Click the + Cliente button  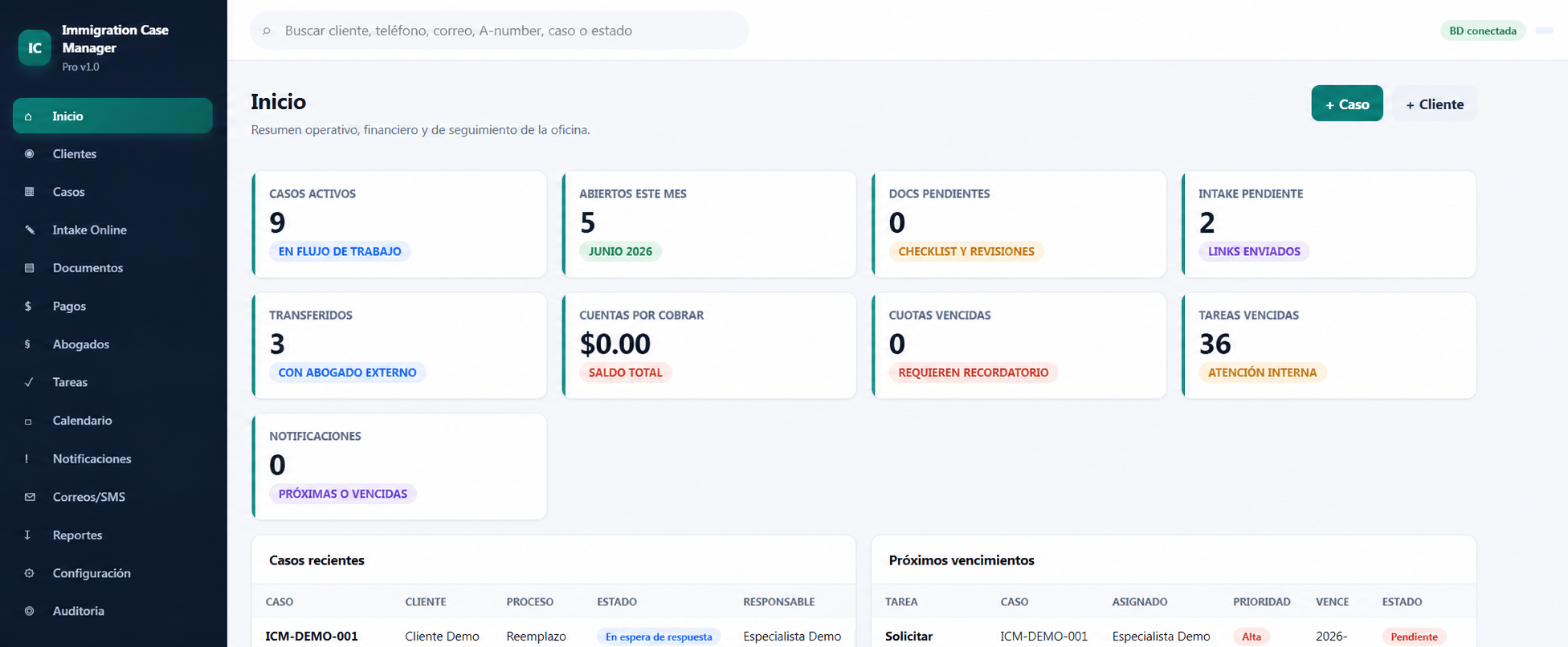click(x=1435, y=104)
